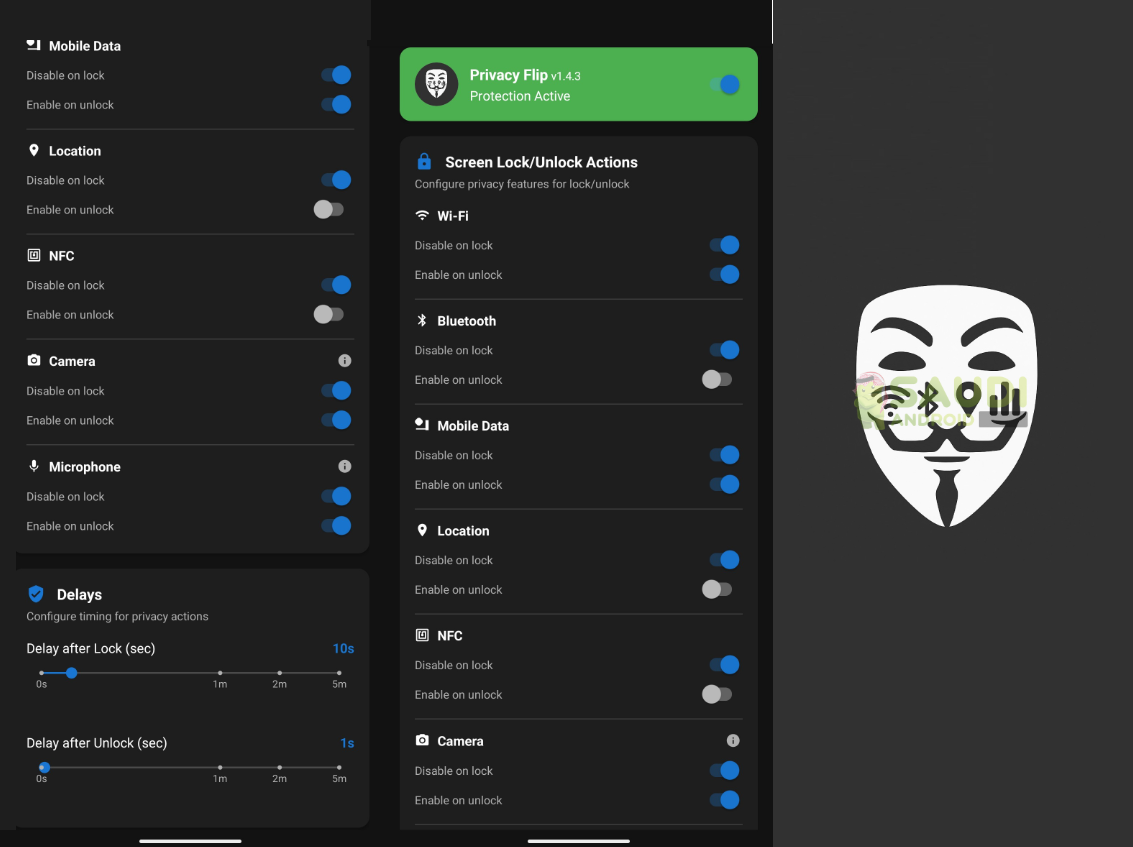Click the Microphone section label
This screenshot has width=1133, height=847.
point(85,467)
